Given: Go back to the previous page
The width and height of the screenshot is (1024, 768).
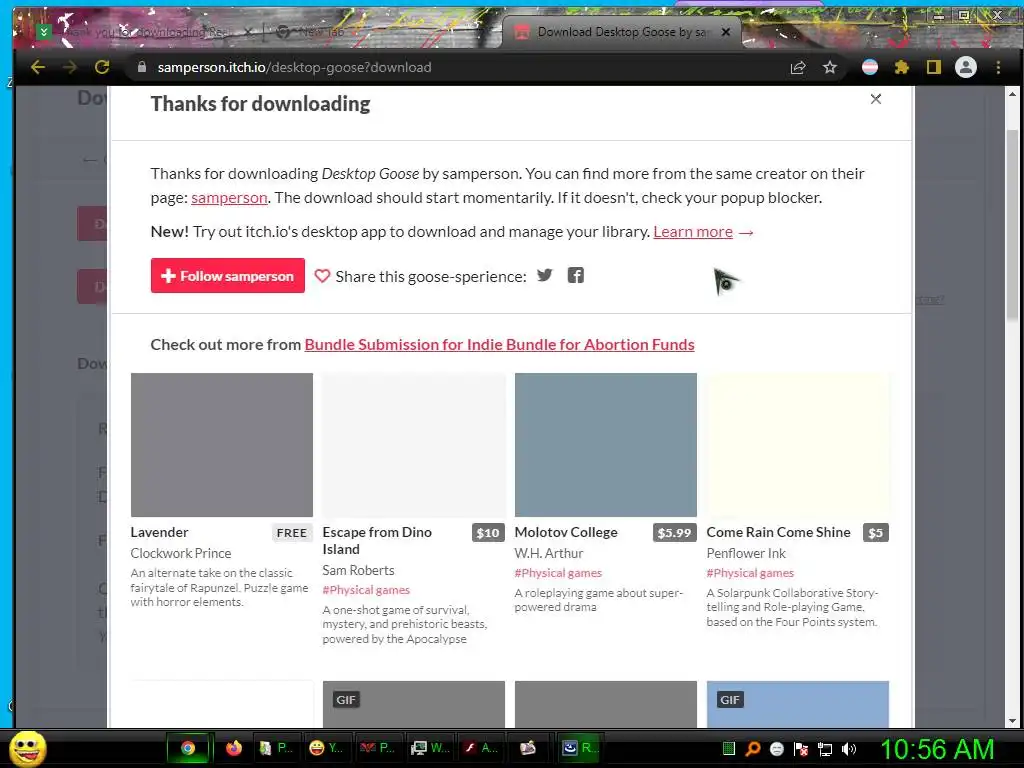Looking at the screenshot, I should click(38, 67).
